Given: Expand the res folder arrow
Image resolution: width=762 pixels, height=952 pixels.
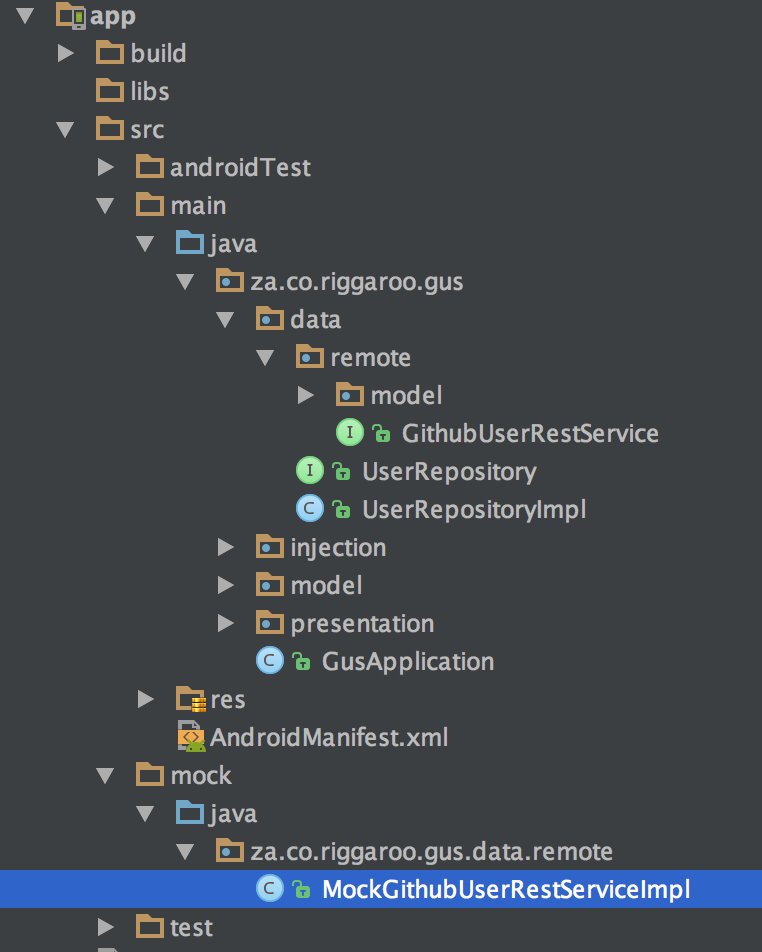Looking at the screenshot, I should click(x=146, y=699).
